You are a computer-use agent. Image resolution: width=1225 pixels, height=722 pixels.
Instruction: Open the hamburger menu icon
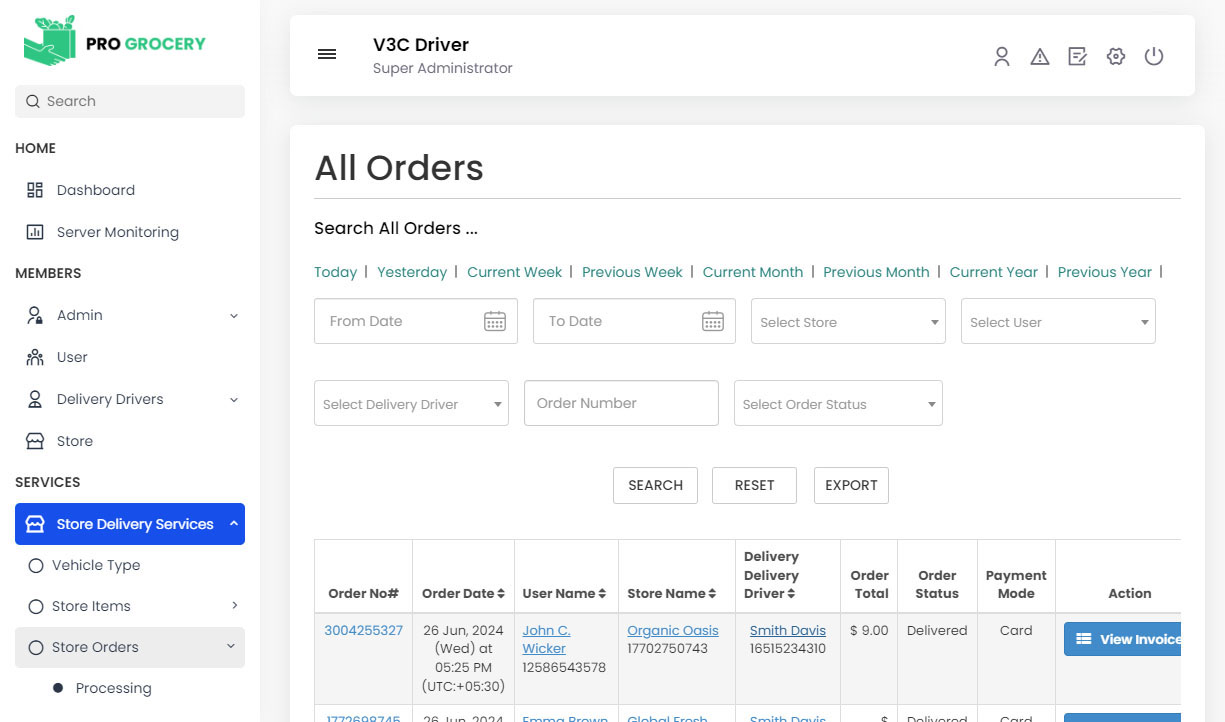coord(327,54)
